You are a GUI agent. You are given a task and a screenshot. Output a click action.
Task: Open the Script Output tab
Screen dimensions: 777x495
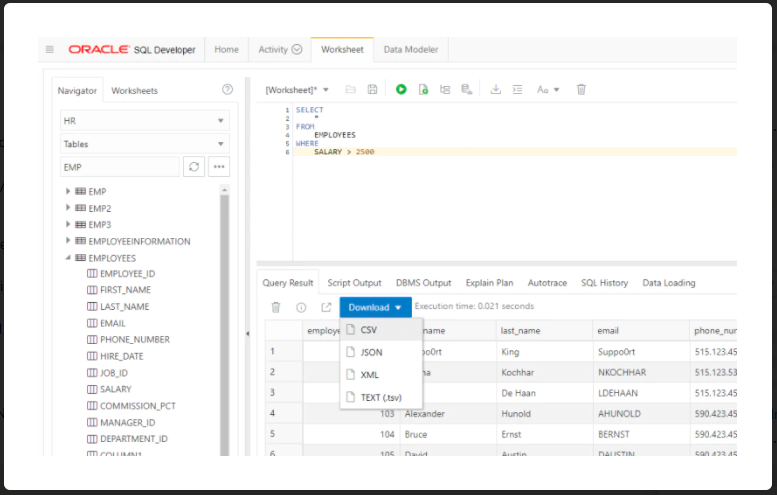click(x=354, y=283)
